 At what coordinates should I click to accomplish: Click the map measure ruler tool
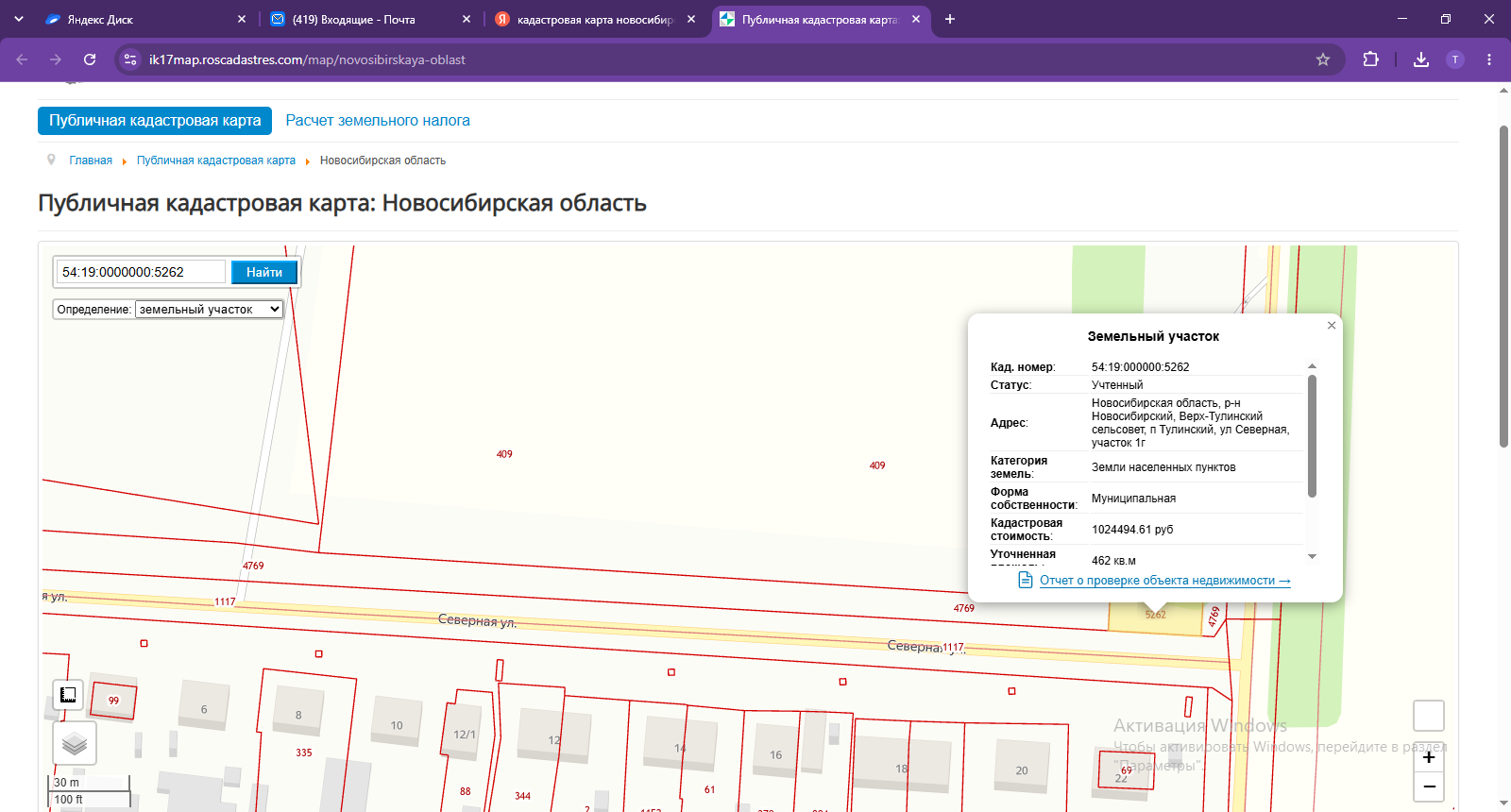[68, 696]
